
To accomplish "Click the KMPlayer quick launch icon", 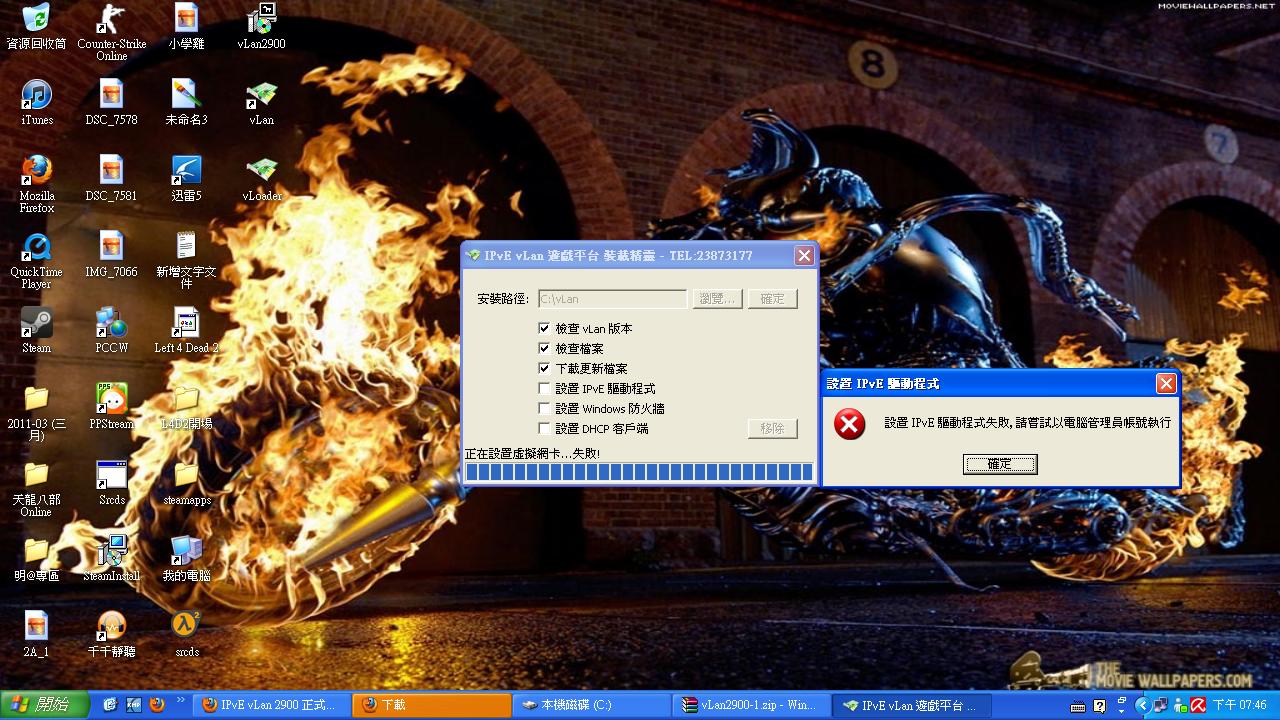I will pos(134,705).
